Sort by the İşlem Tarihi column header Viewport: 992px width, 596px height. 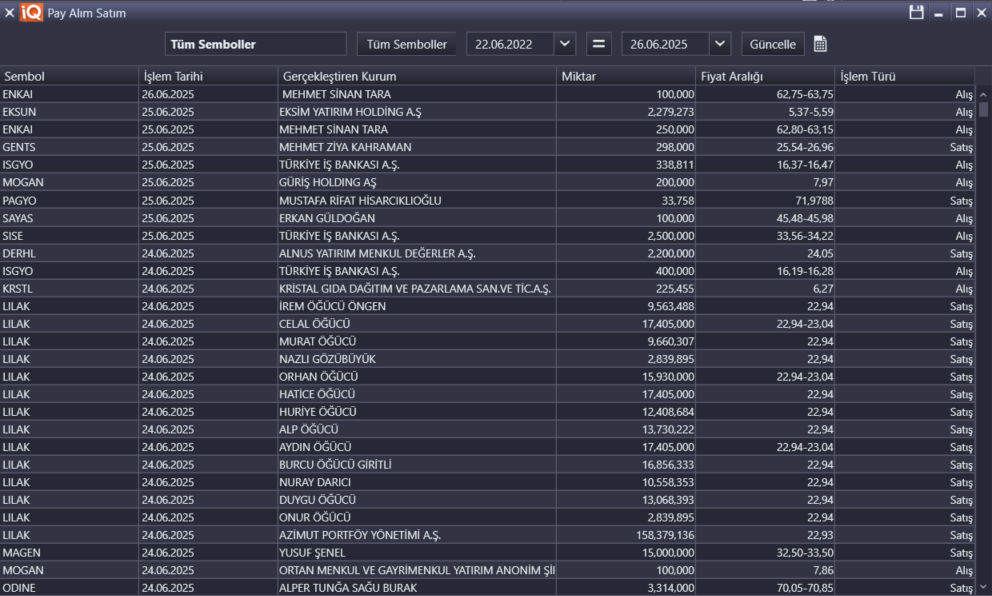tap(208, 76)
